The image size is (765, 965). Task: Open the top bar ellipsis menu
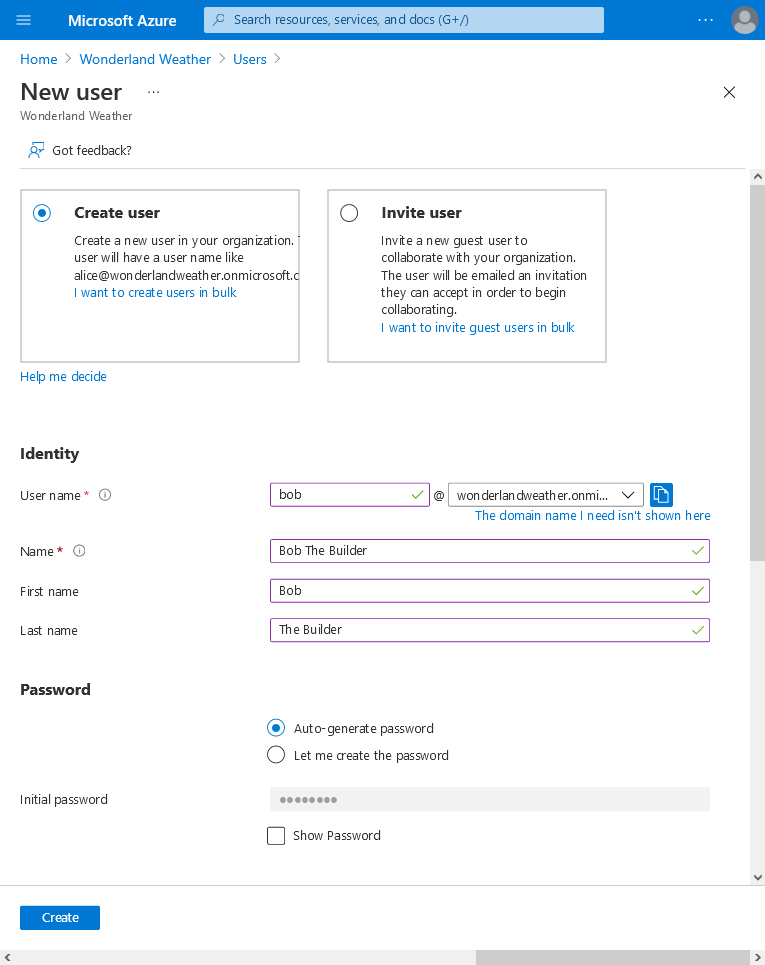coord(705,20)
